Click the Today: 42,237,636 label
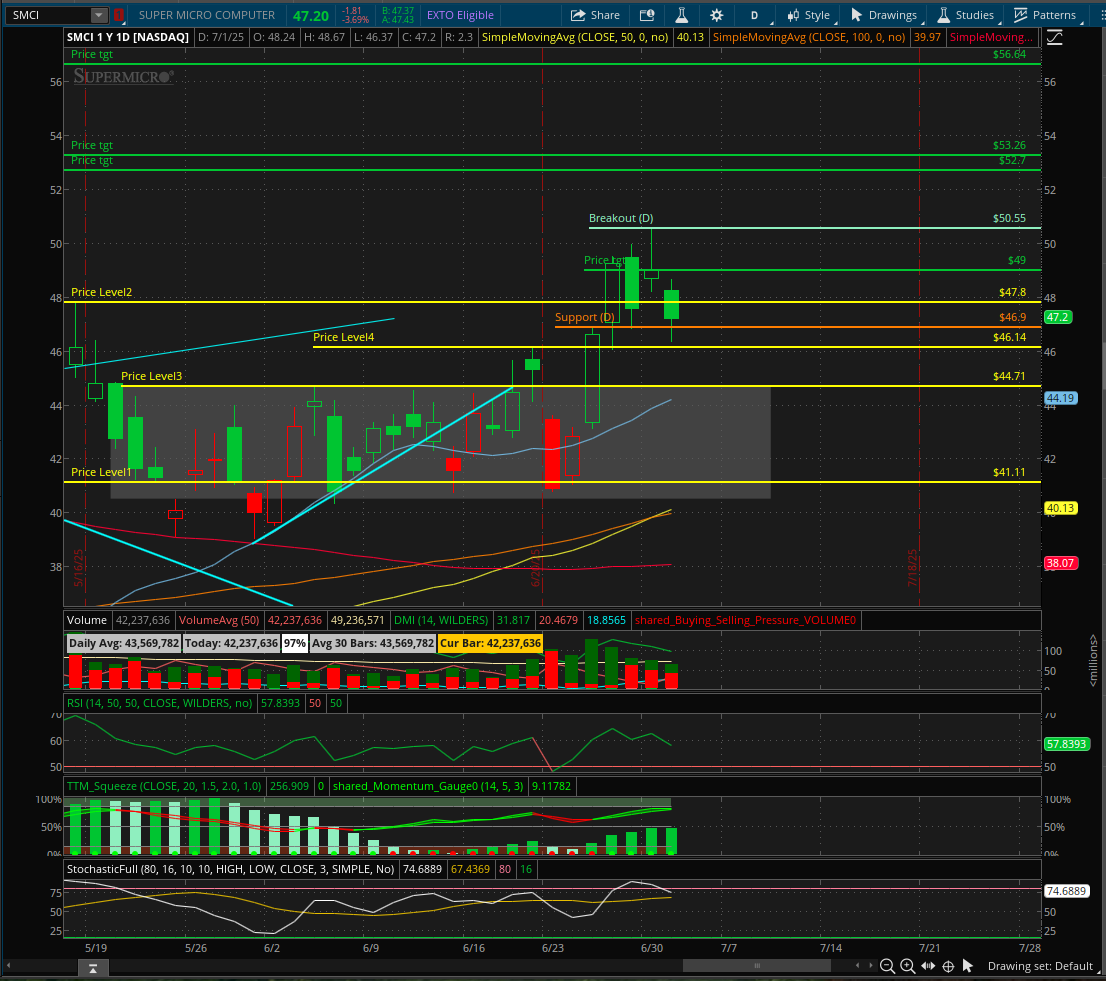This screenshot has height=981, width=1106. [x=231, y=643]
